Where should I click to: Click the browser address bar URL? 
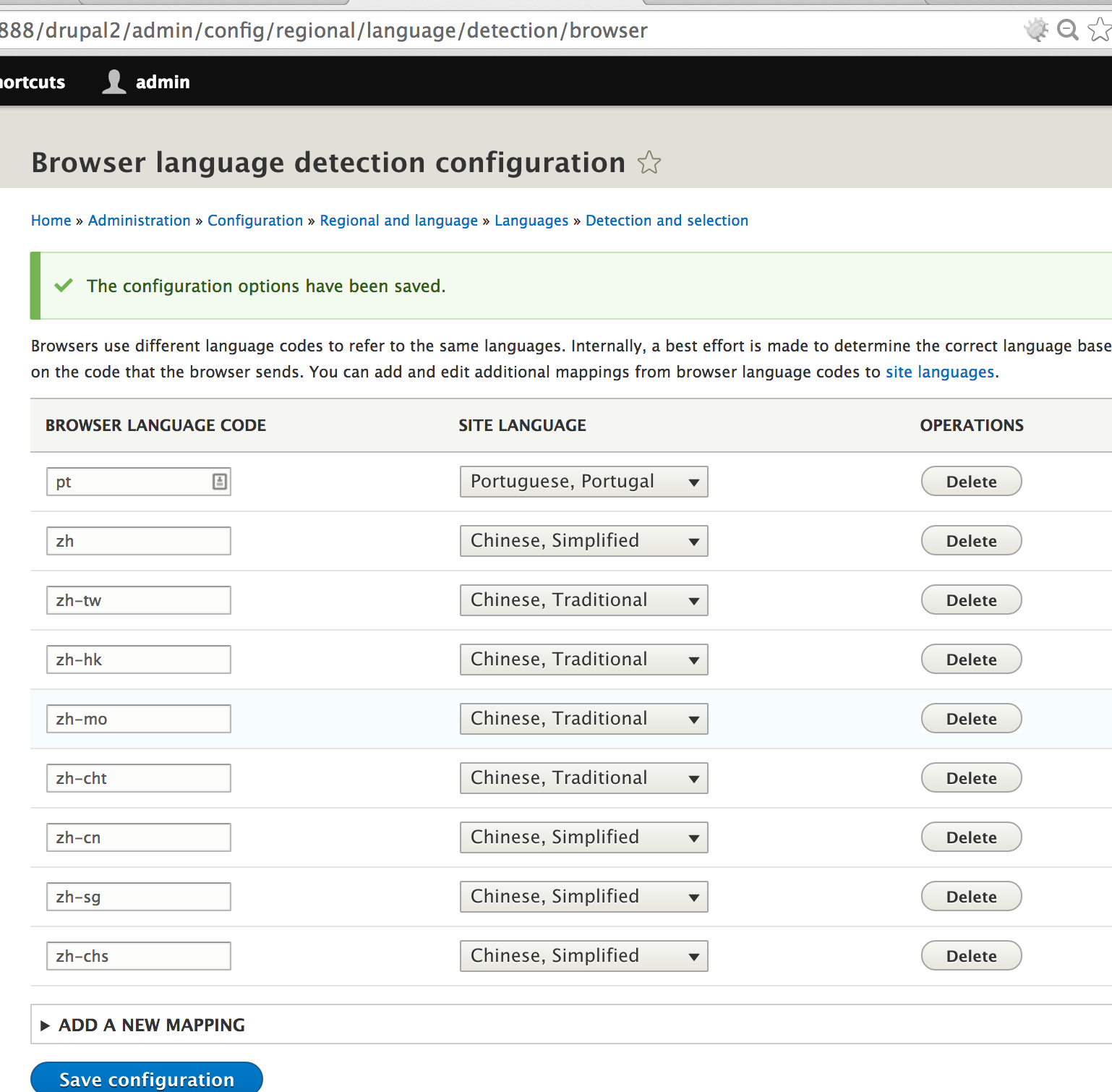[x=324, y=30]
